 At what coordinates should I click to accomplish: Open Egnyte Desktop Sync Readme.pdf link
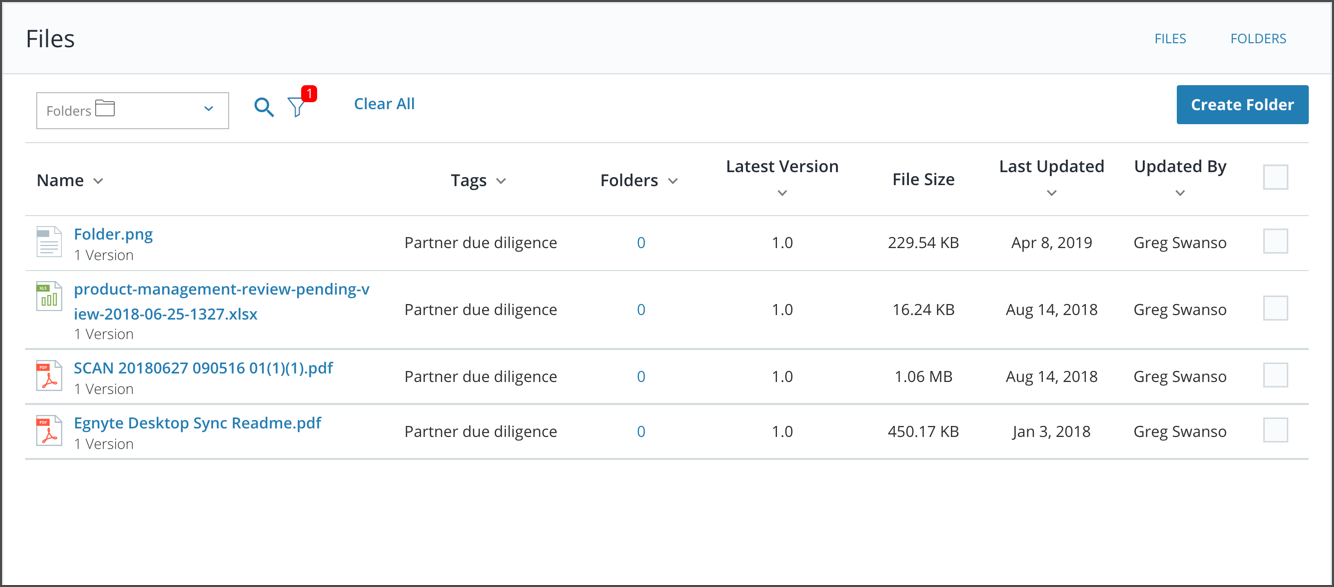[198, 423]
